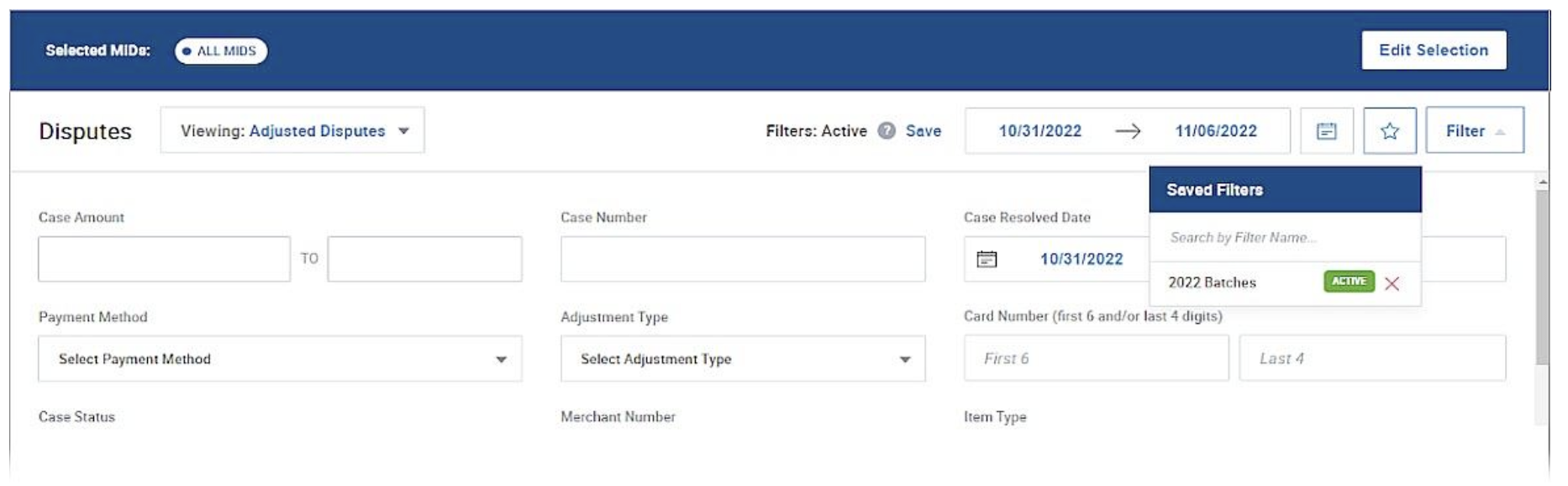Click the calendar icon beside date range
The height and width of the screenshot is (486, 1568).
click(x=1326, y=131)
